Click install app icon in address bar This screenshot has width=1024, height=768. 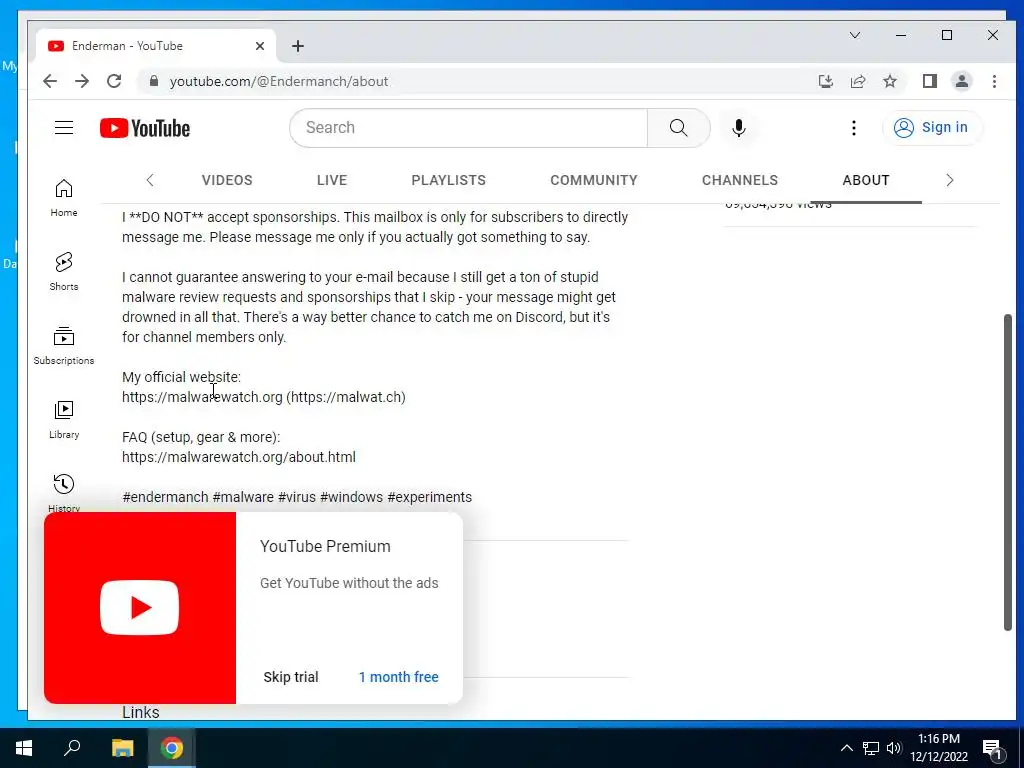point(825,81)
